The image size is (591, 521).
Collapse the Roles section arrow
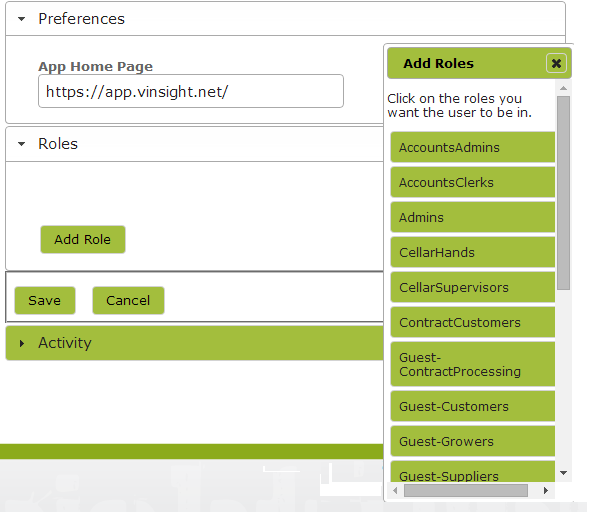point(21,144)
